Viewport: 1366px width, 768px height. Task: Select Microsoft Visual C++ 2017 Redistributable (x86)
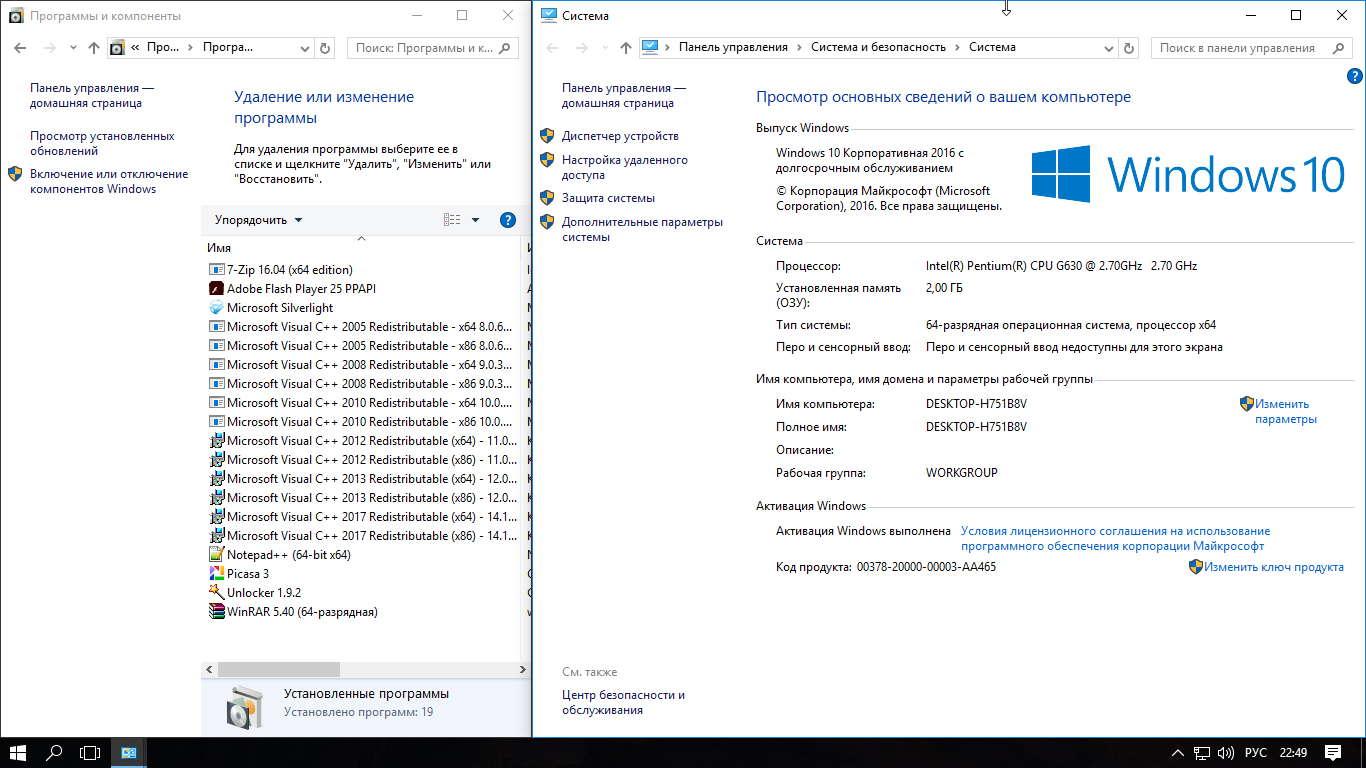pos(363,535)
